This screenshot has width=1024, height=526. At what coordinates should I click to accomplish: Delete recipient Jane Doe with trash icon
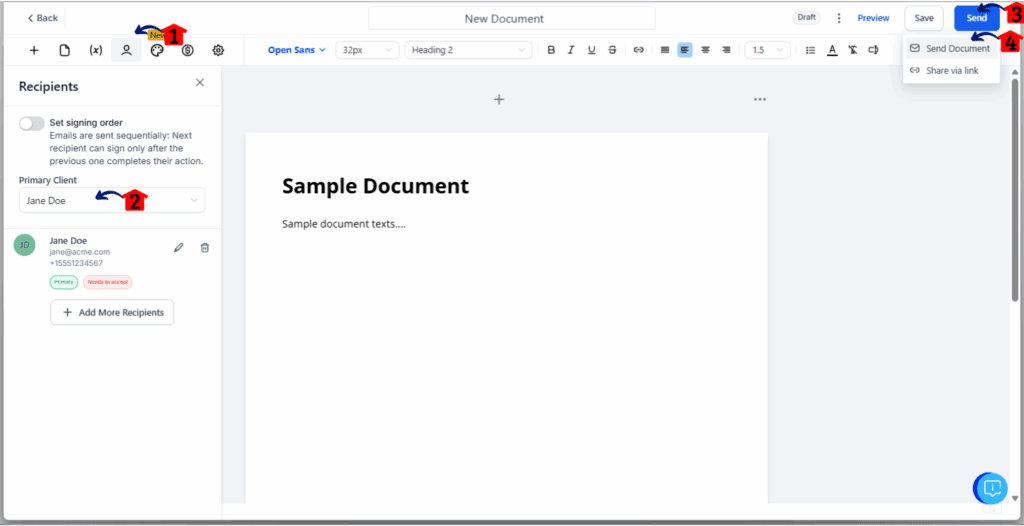(204, 248)
